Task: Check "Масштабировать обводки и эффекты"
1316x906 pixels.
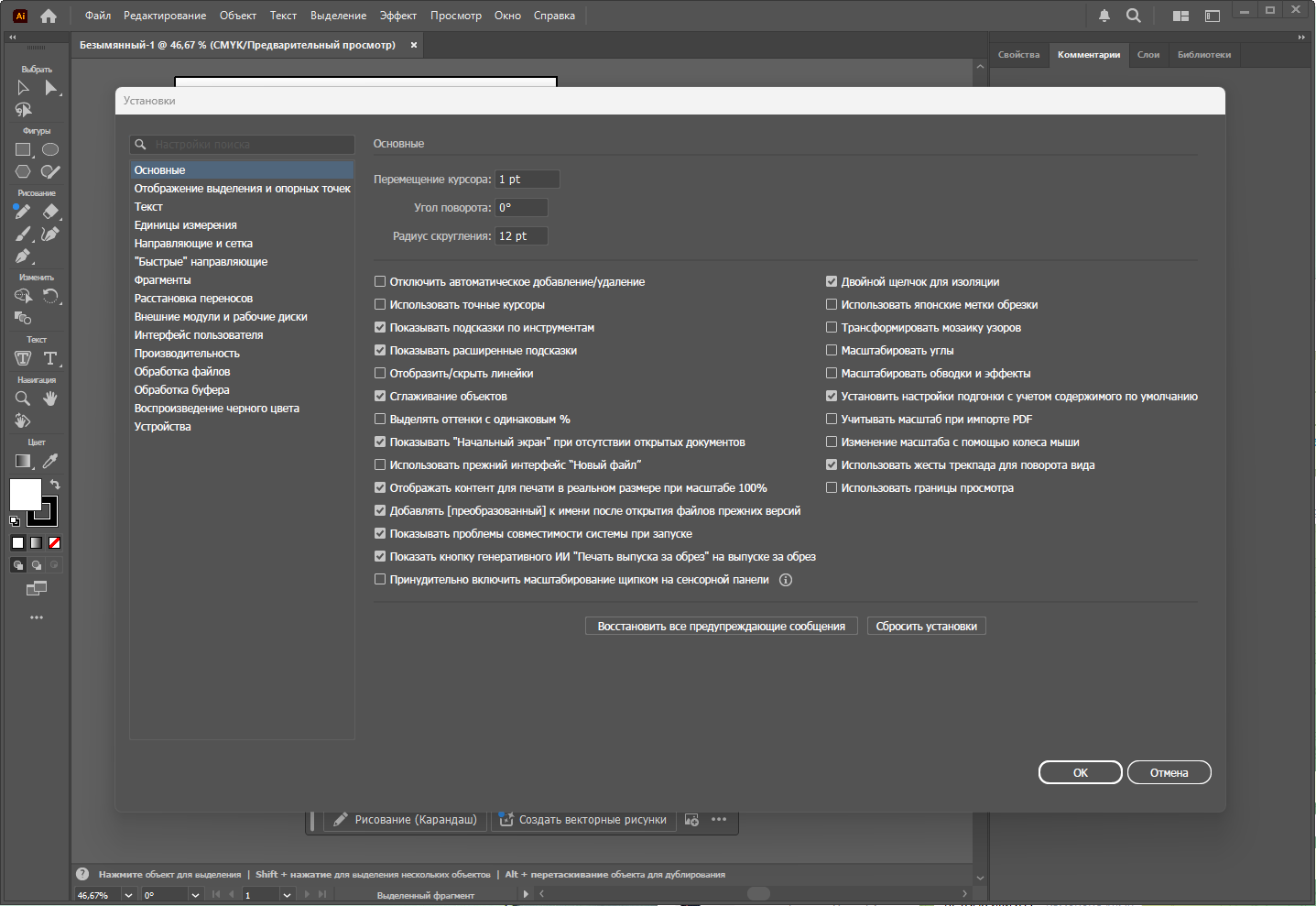Action: [832, 374]
